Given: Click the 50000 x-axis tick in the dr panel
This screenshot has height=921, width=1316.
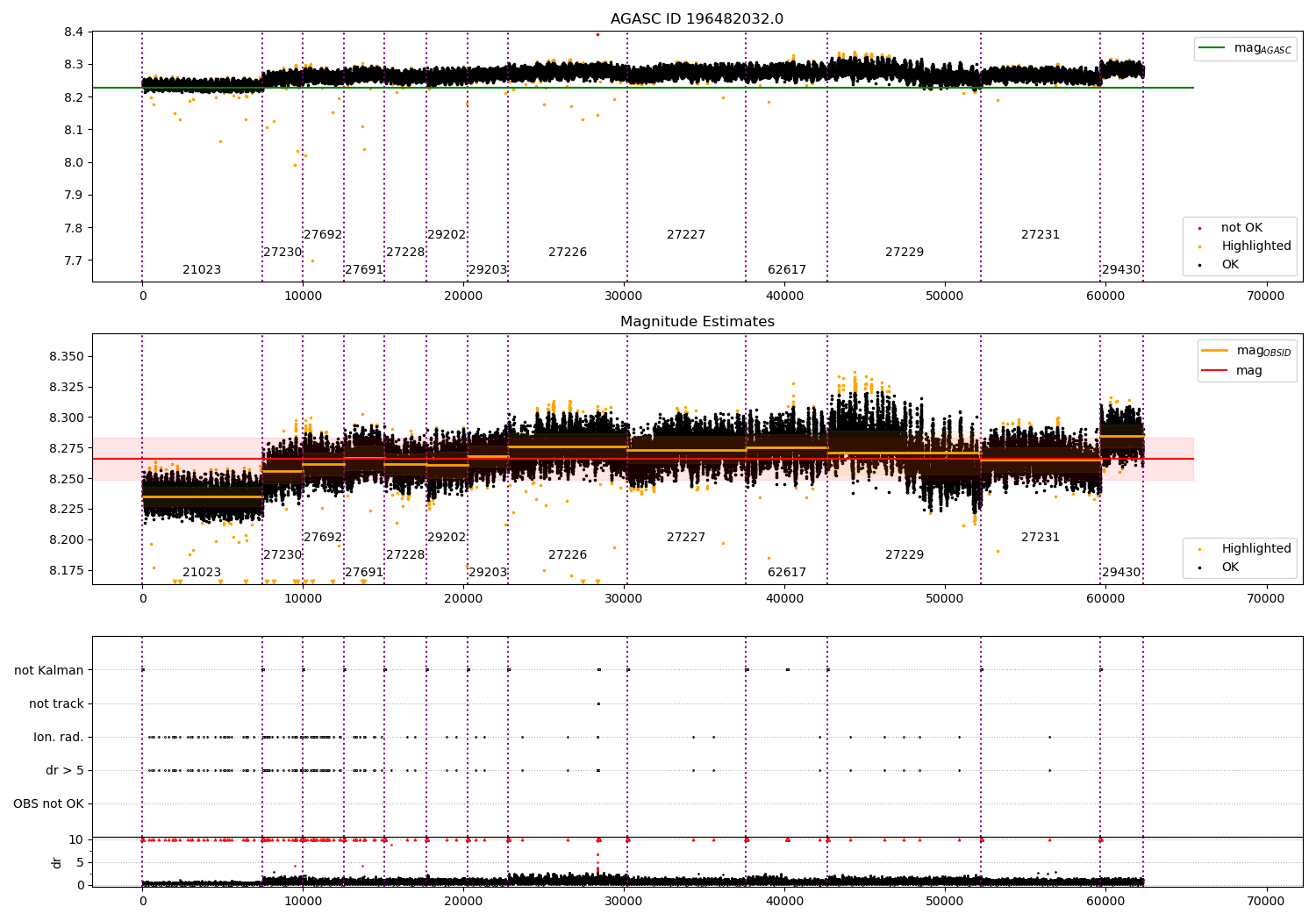Looking at the screenshot, I should pos(945,901).
